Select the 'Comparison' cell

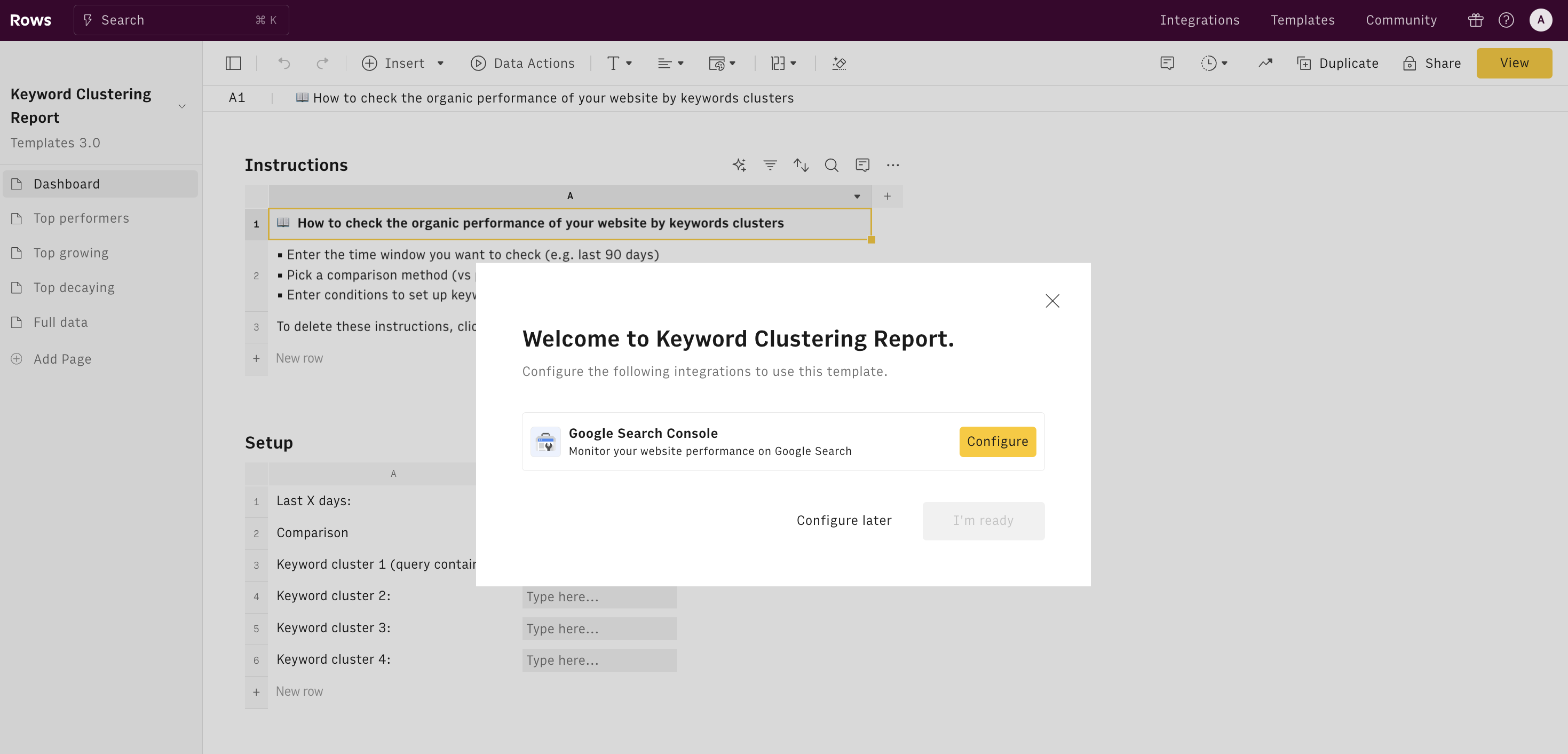pos(373,533)
